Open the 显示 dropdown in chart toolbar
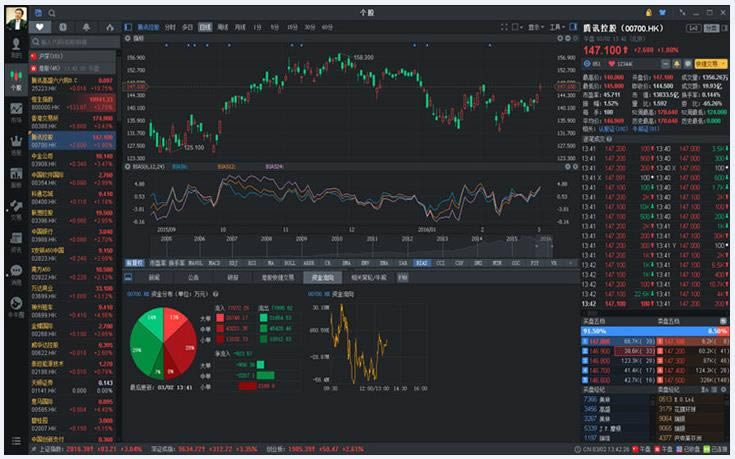Image resolution: width=735 pixels, height=459 pixels. tap(536, 27)
